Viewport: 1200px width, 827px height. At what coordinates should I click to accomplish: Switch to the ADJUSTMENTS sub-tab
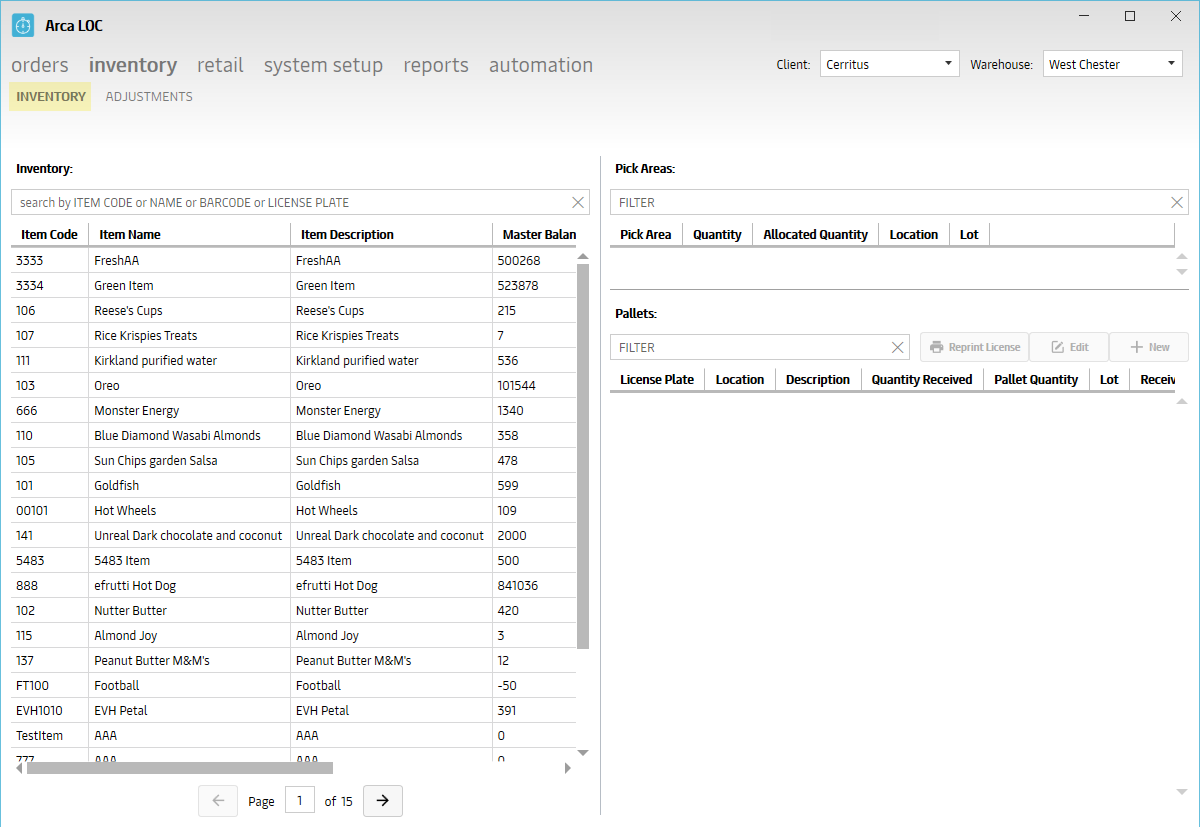point(149,97)
